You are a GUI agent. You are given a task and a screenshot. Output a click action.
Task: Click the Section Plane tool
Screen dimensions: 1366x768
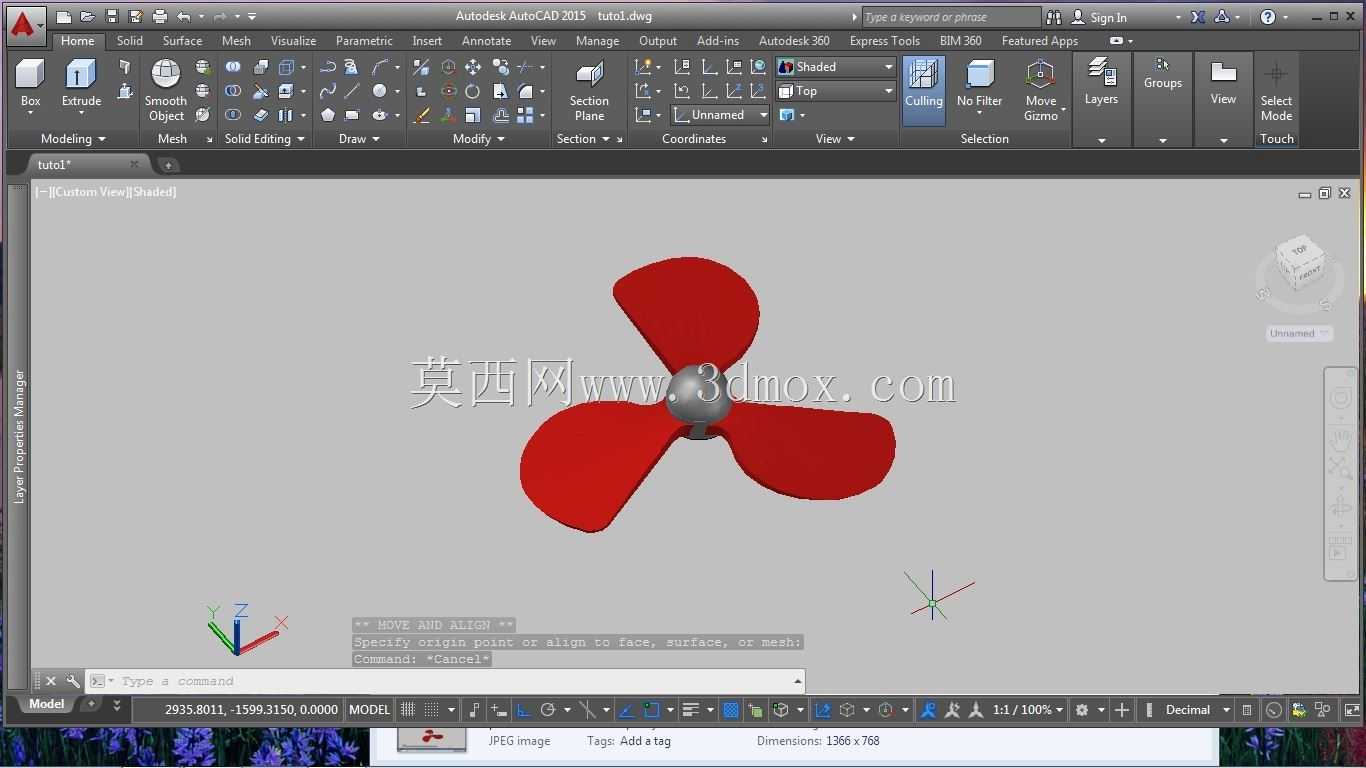tap(589, 90)
